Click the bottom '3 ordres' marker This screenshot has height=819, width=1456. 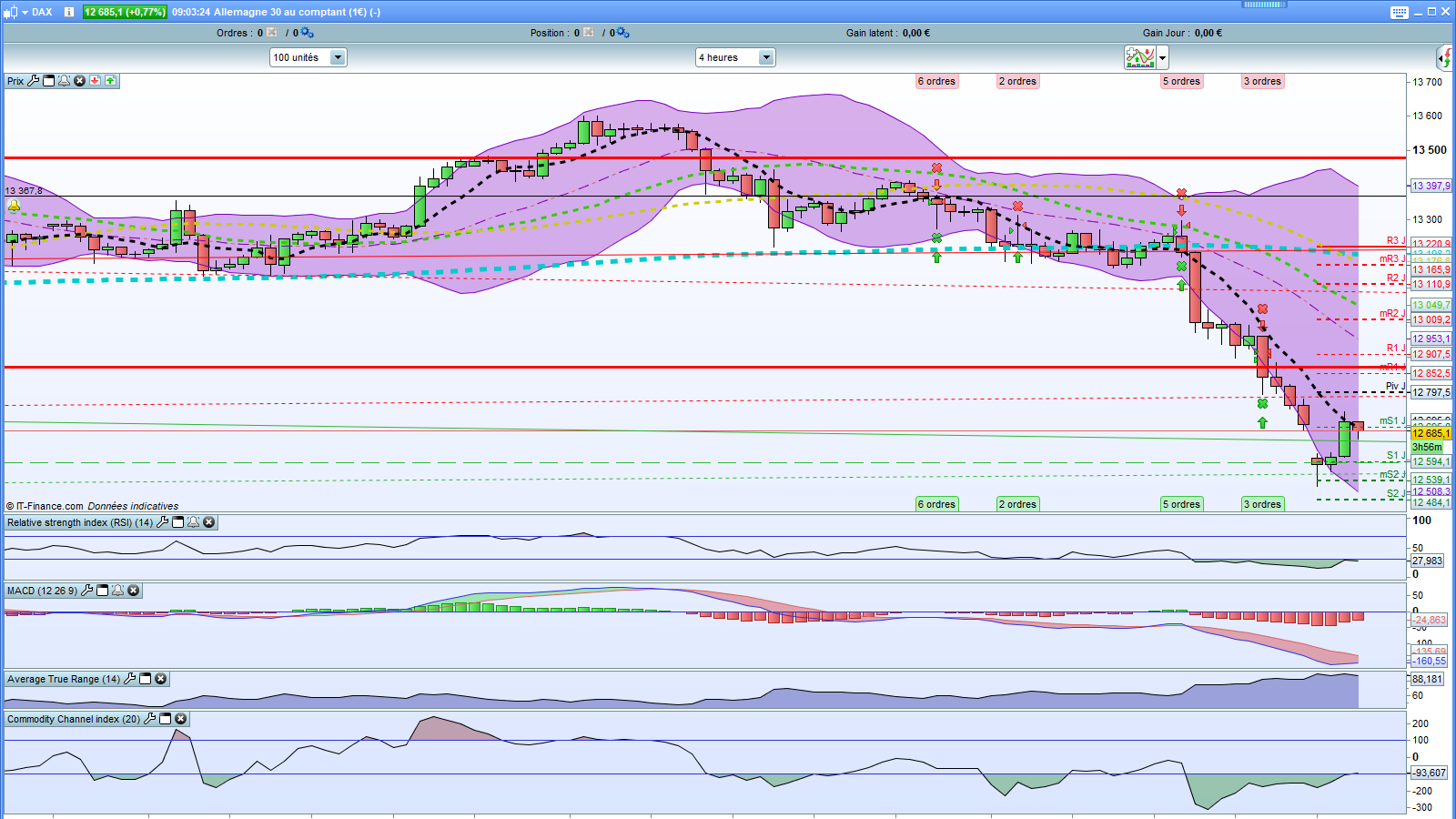(x=1262, y=504)
